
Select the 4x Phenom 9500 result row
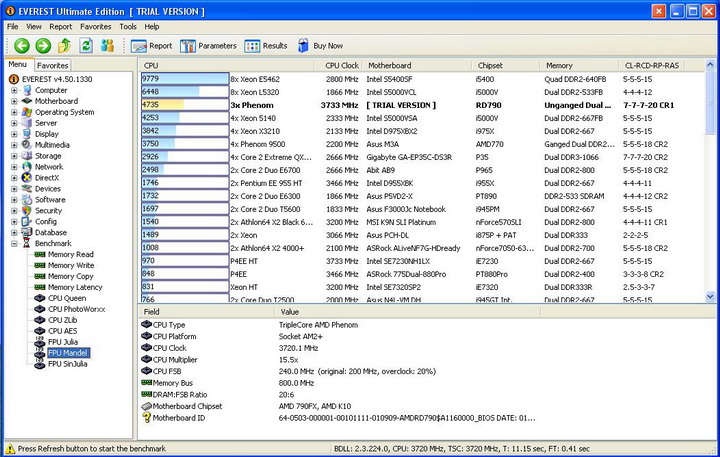click(x=422, y=144)
